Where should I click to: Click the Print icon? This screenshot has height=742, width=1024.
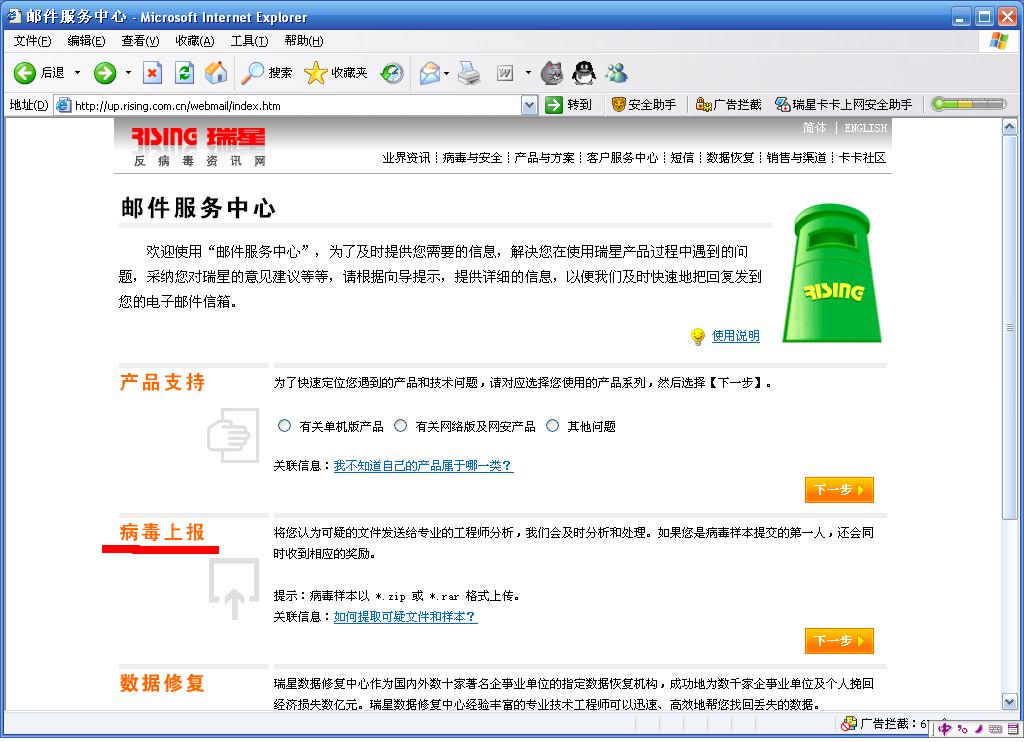click(x=469, y=73)
